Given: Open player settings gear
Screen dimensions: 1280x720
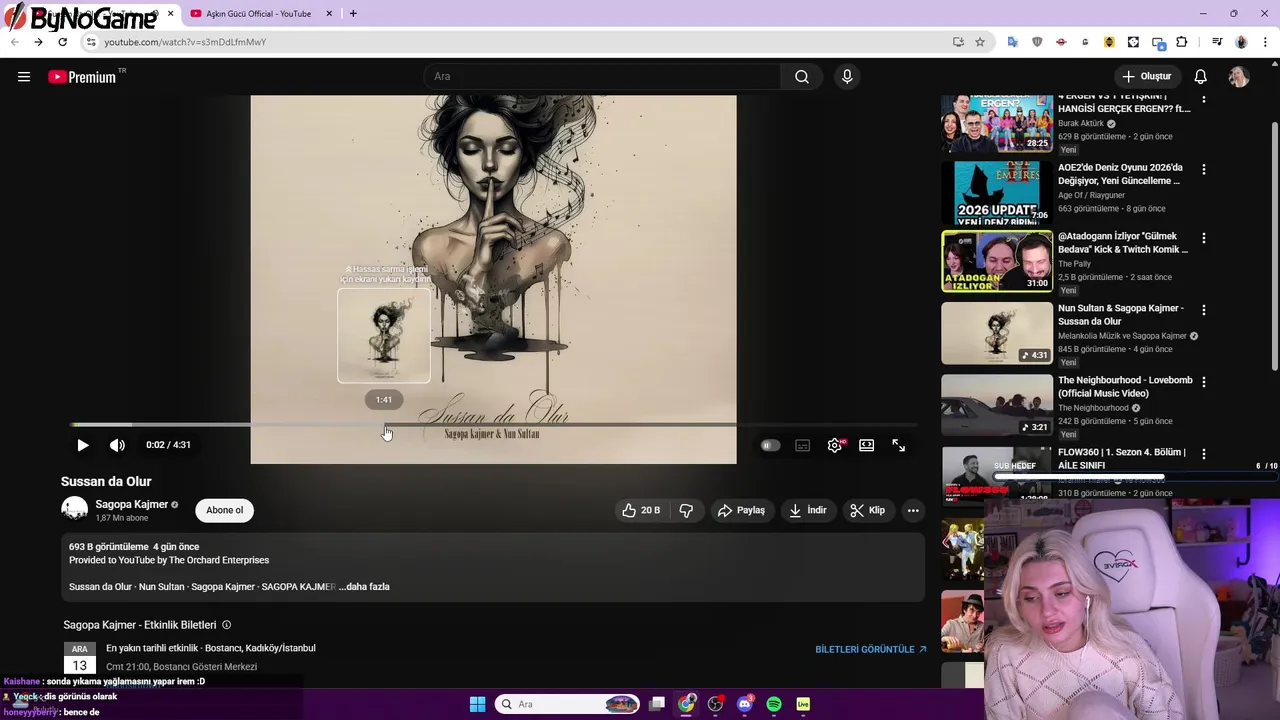Looking at the screenshot, I should [835, 446].
